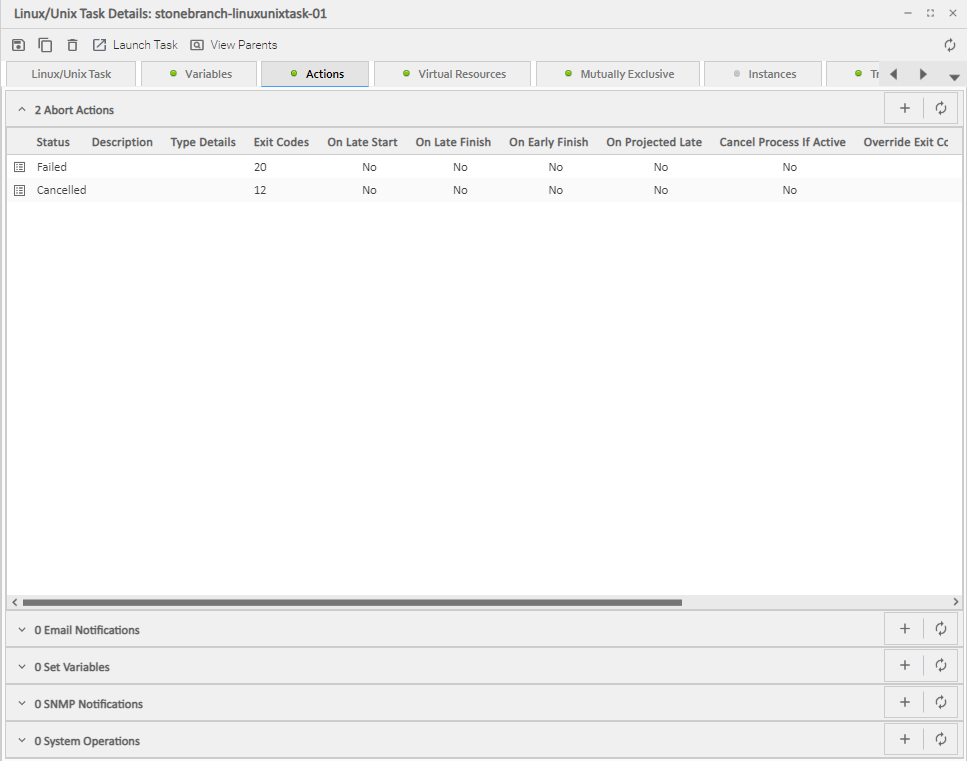Refresh the task details window
The height and width of the screenshot is (761, 967).
point(949,45)
